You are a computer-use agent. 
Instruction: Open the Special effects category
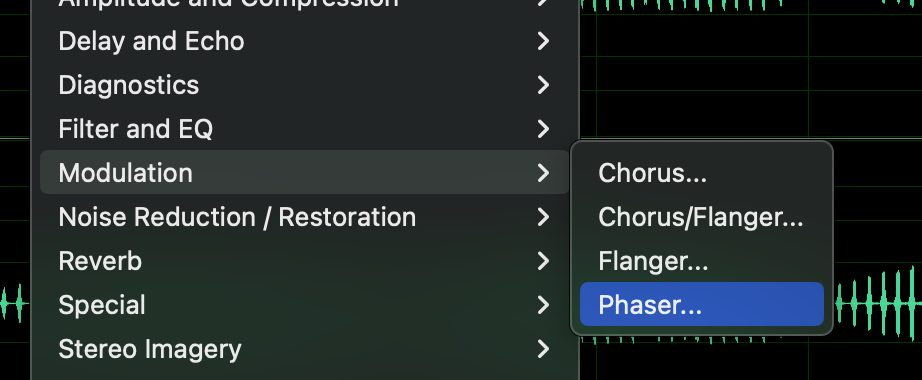point(305,305)
